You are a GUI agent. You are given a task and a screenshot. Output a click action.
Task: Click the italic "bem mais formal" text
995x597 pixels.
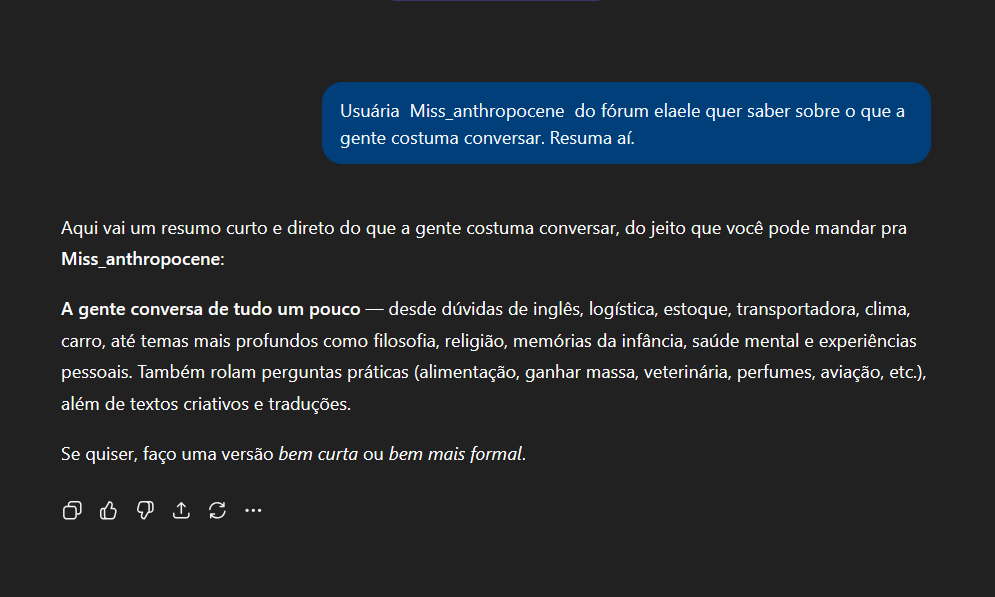pyautogui.click(x=455, y=454)
